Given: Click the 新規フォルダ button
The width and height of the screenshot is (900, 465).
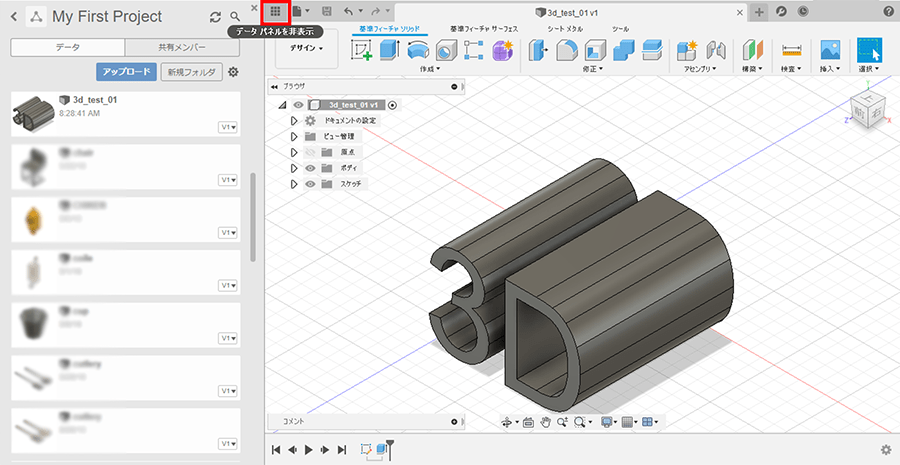Looking at the screenshot, I should tap(192, 72).
